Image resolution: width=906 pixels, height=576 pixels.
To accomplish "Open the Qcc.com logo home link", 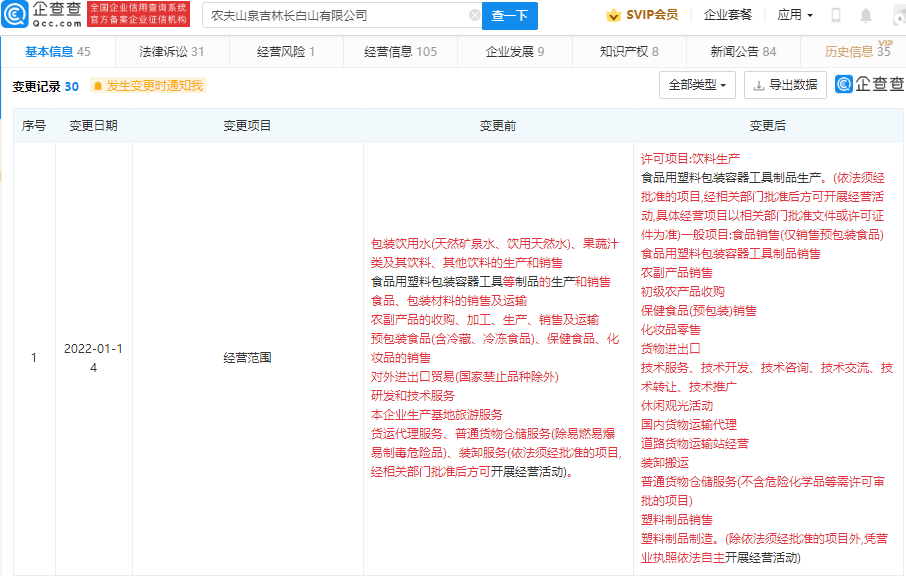I will point(42,14).
